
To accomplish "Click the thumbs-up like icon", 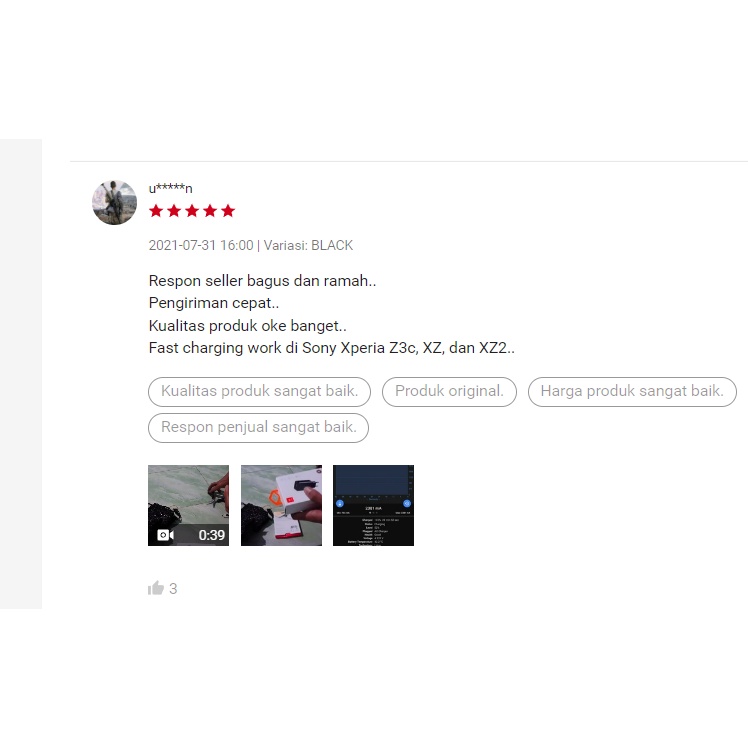I will [x=156, y=588].
